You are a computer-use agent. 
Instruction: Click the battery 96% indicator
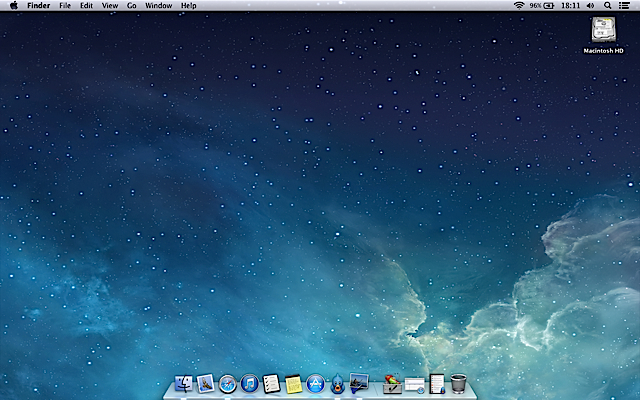tap(542, 5)
